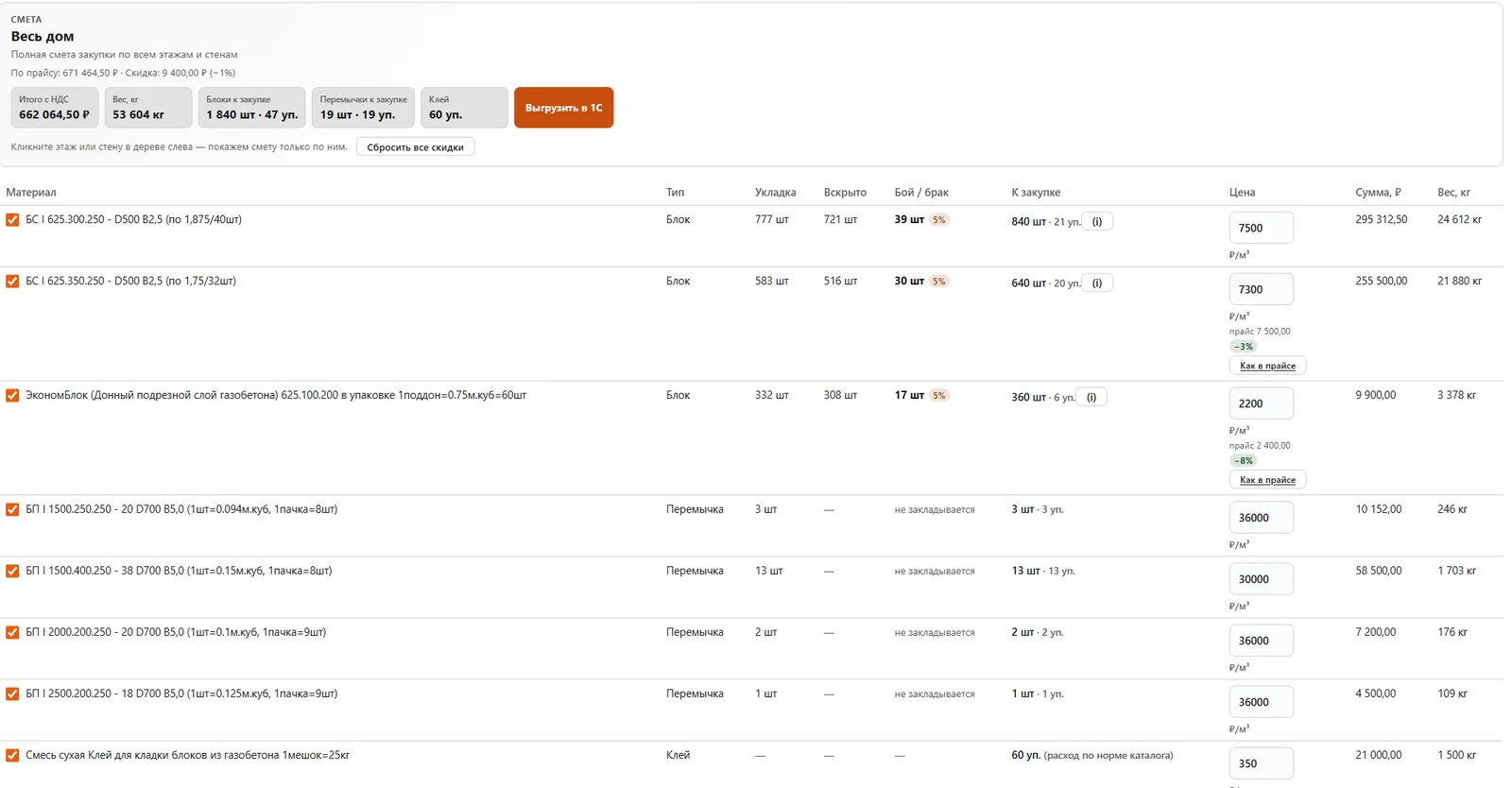This screenshot has width=1512, height=788.
Task: Uncheck ЭкономБлок material checkbox
Action: 12,396
